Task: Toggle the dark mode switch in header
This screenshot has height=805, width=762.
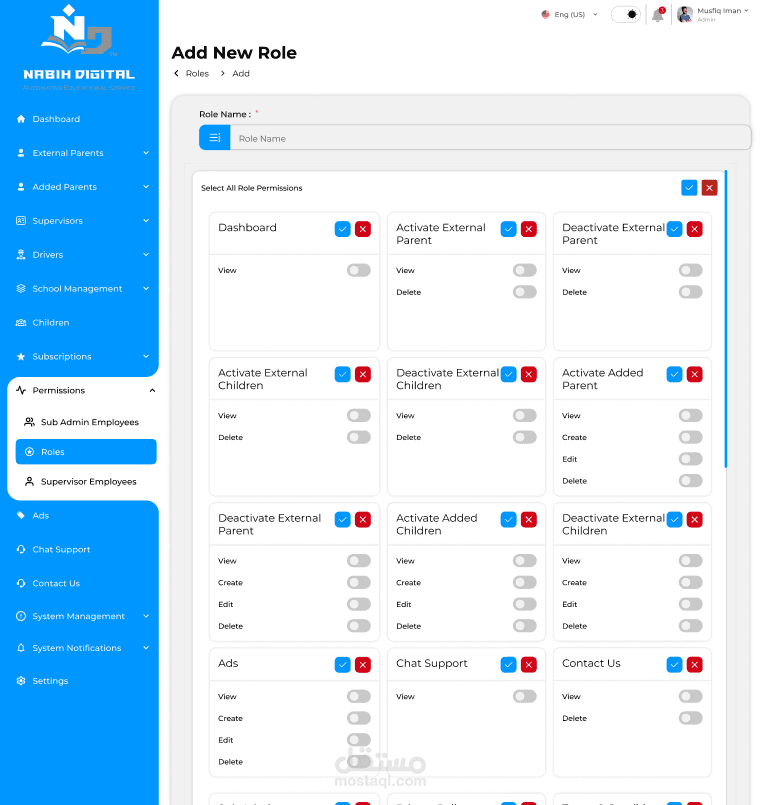Action: [x=626, y=14]
